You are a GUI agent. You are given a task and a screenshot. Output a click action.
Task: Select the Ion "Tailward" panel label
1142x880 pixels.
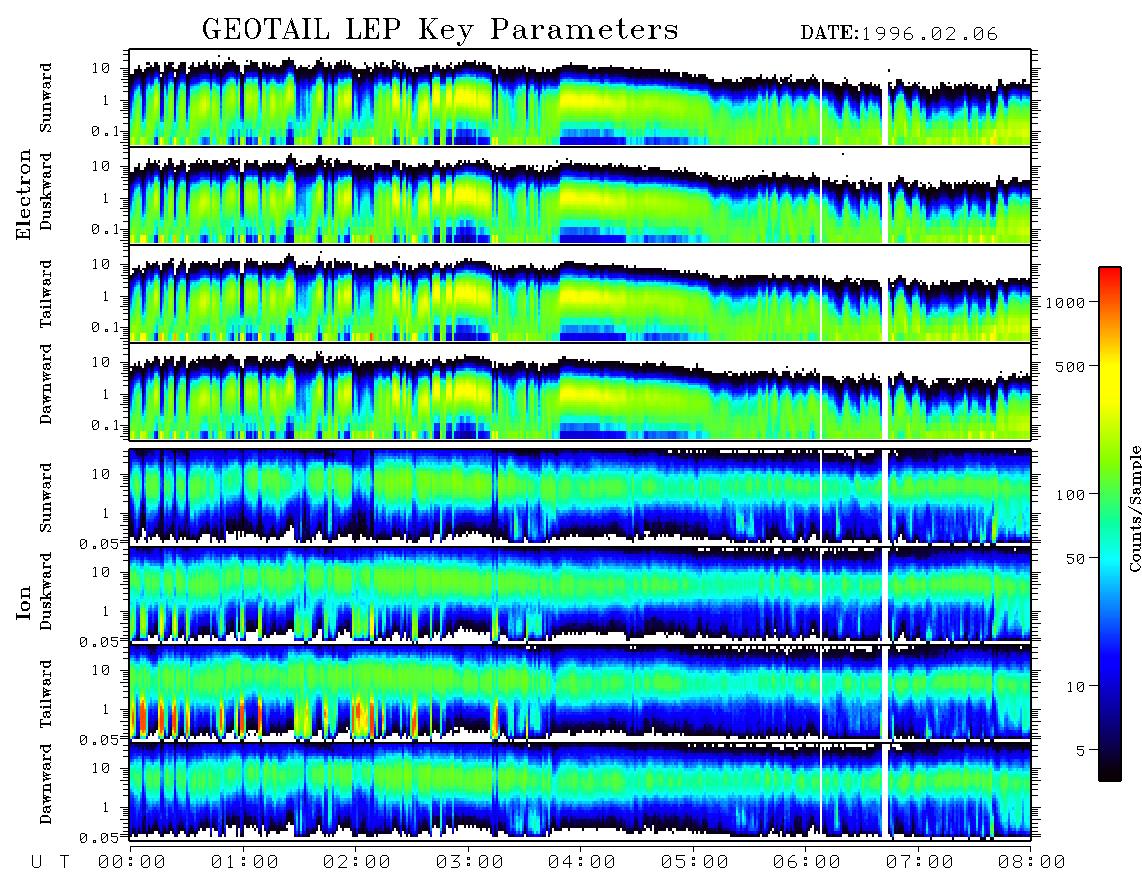tap(46, 694)
